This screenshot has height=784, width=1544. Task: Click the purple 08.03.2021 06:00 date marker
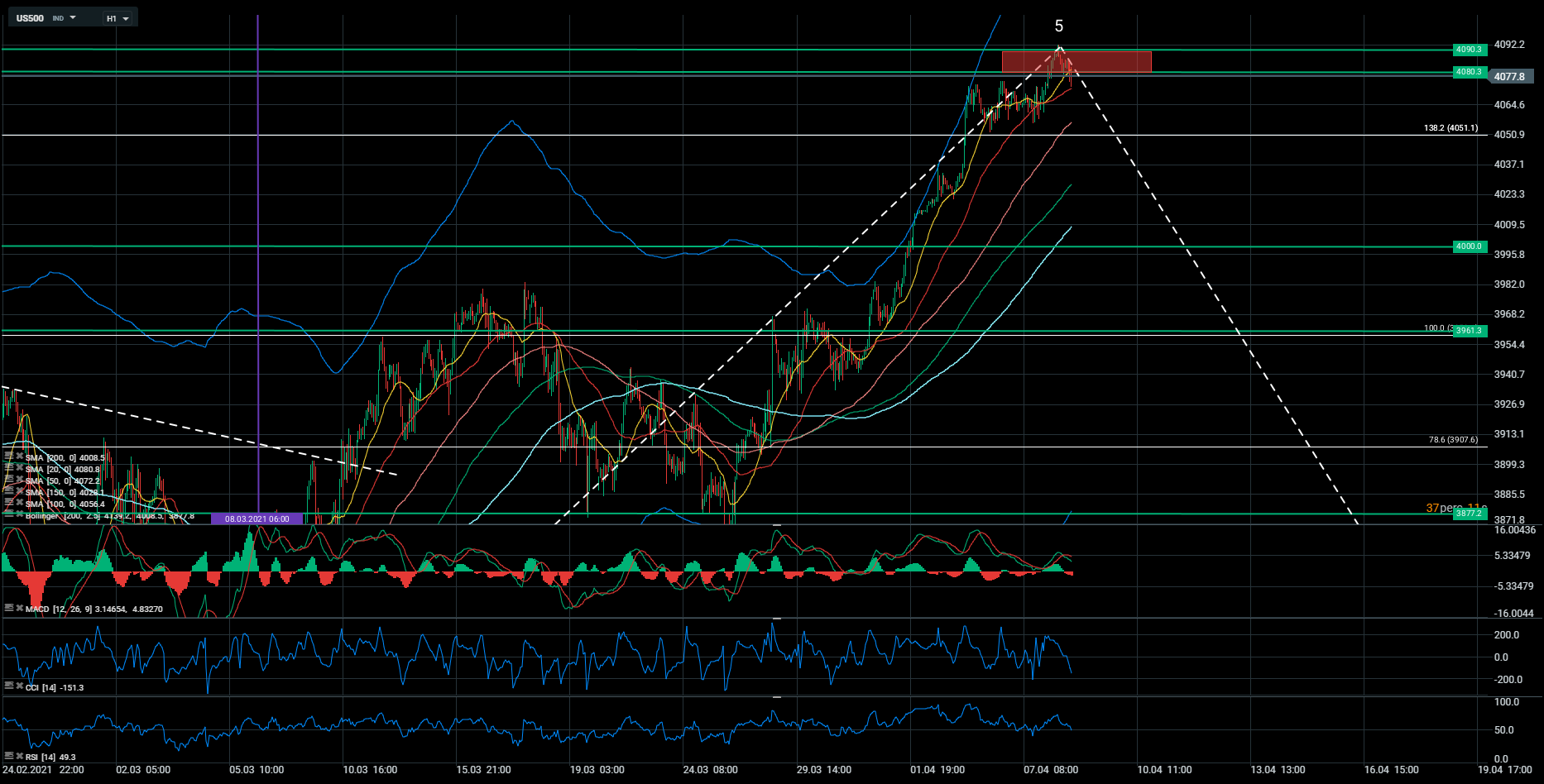pyautogui.click(x=257, y=519)
